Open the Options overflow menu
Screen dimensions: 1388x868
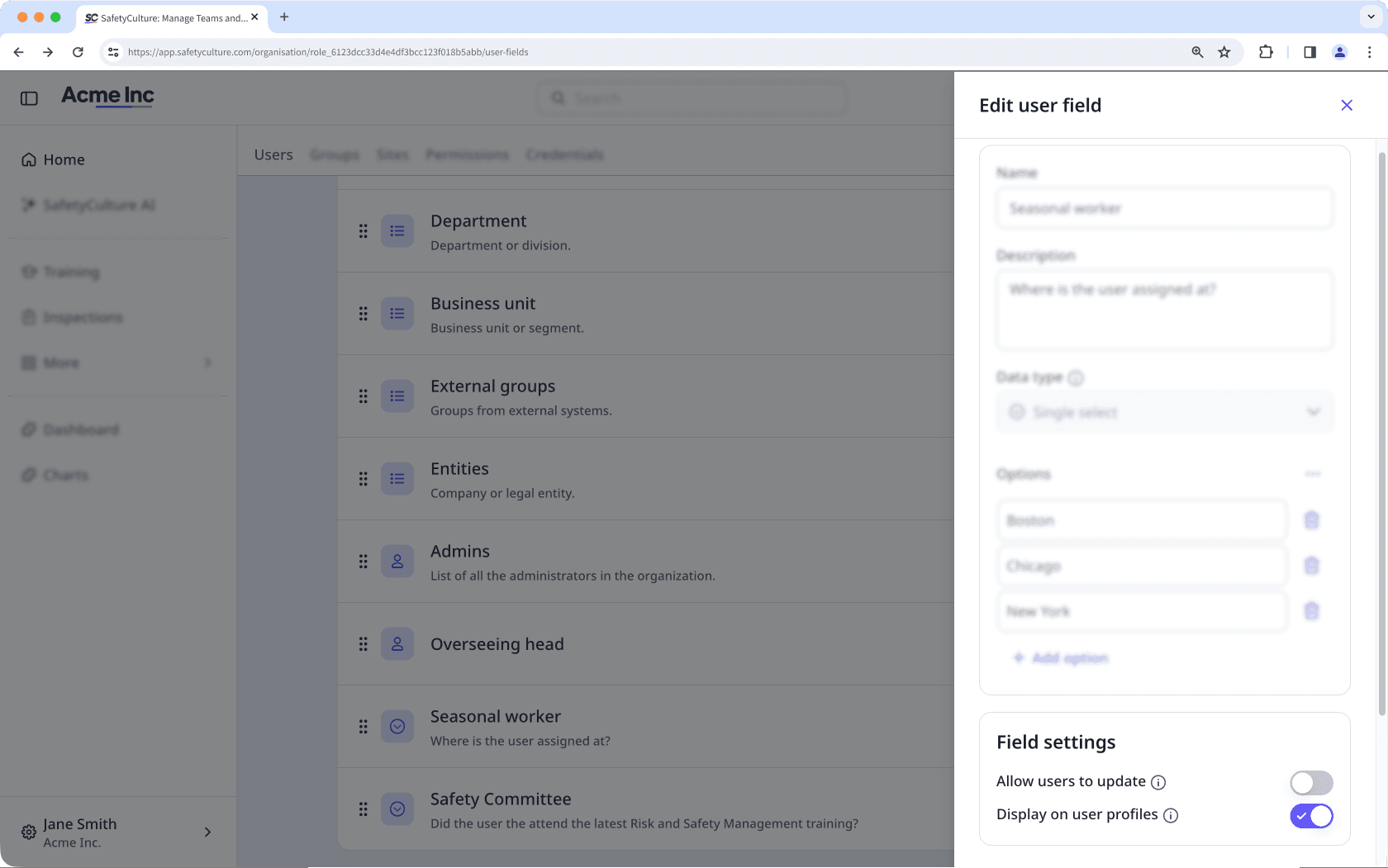1313,473
